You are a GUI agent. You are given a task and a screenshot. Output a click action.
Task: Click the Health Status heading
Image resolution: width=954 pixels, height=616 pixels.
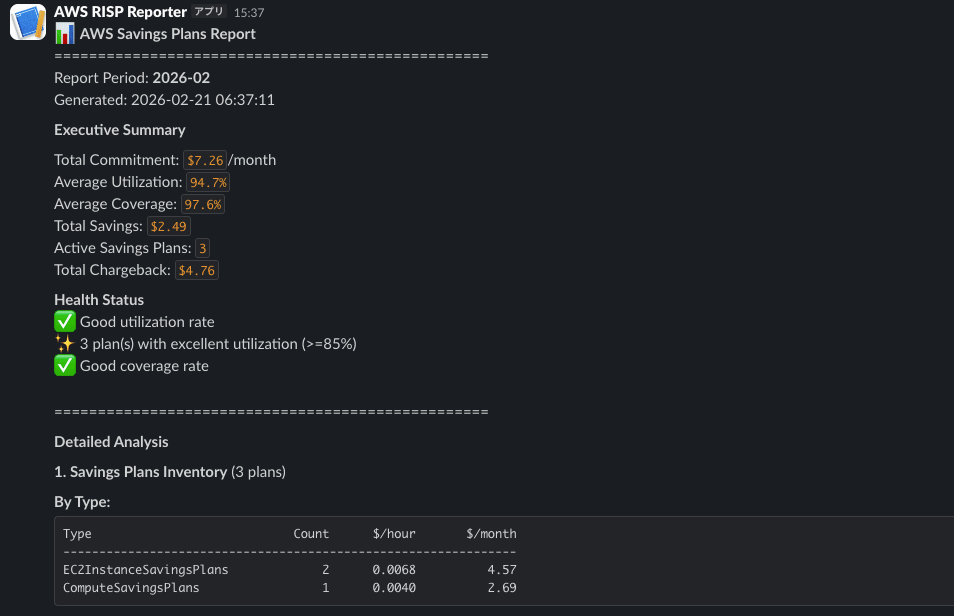[x=99, y=300]
